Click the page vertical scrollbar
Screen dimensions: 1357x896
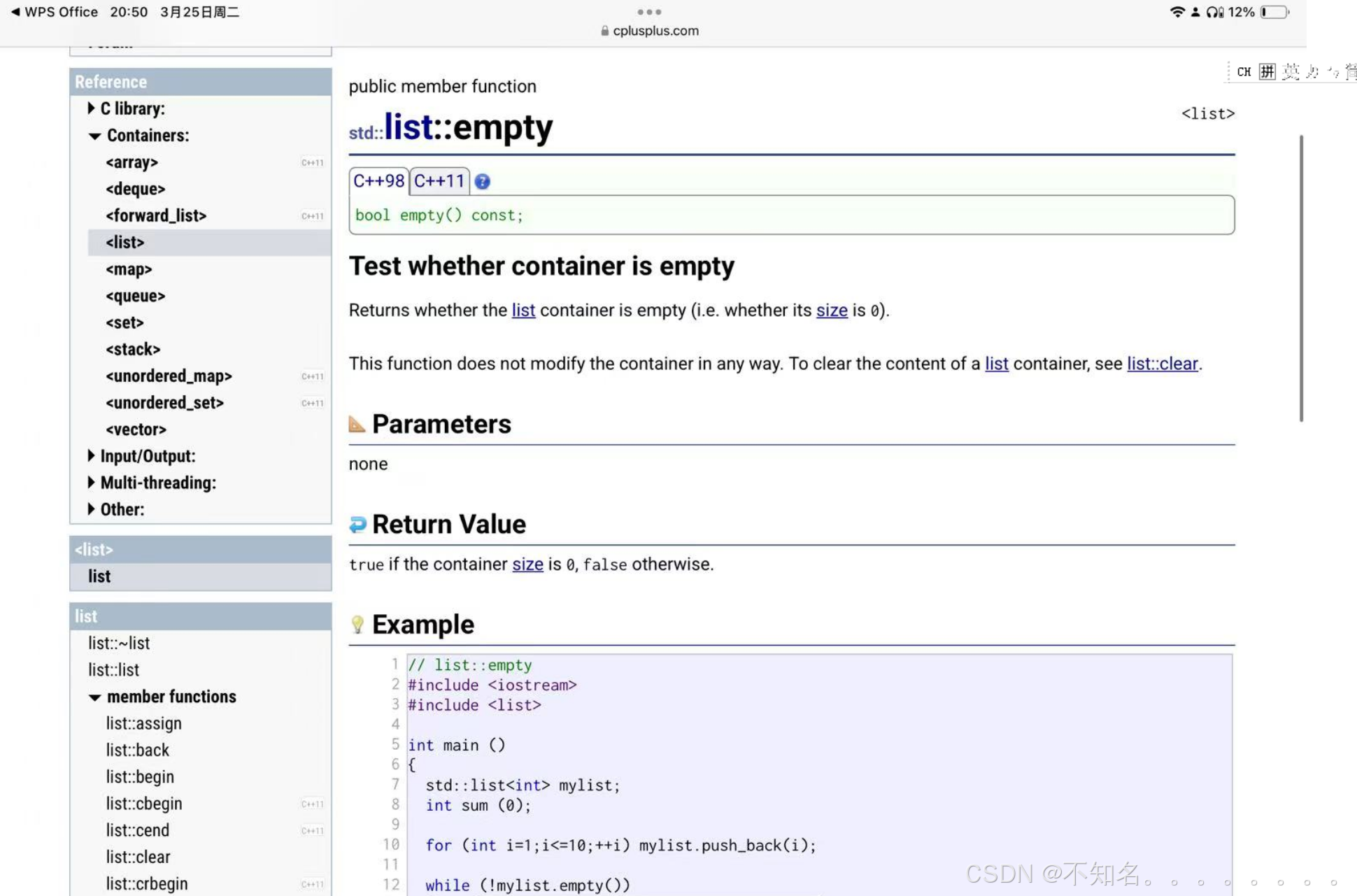pos(1301,278)
